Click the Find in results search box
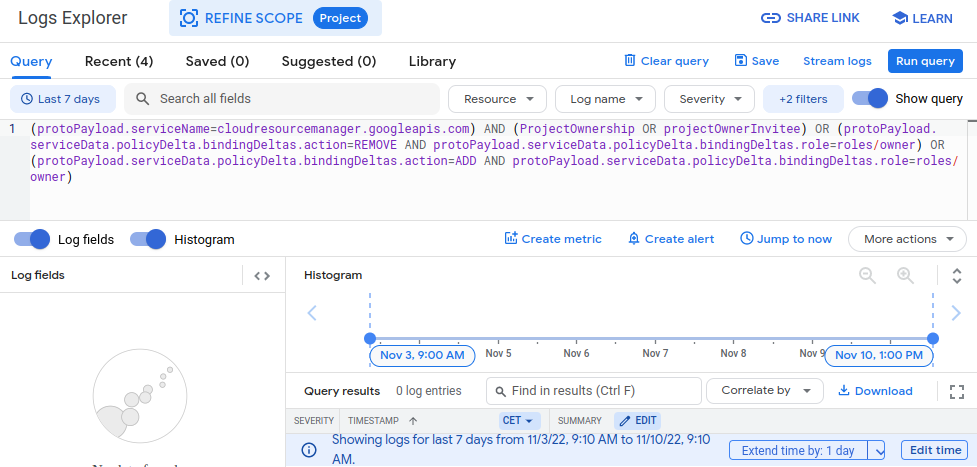The width and height of the screenshot is (977, 467). (594, 391)
